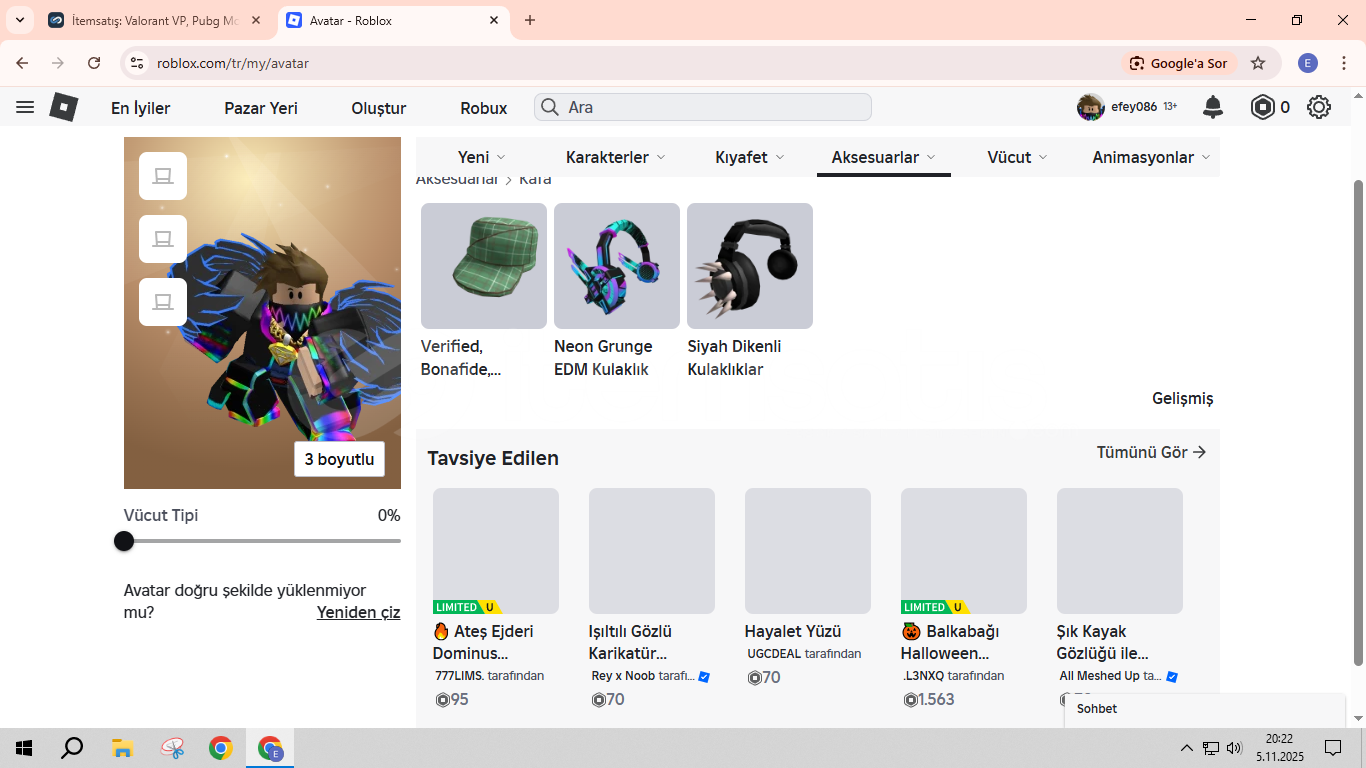This screenshot has width=1366, height=768.
Task: Open File Explorer from the taskbar
Action: pyautogui.click(x=122, y=748)
